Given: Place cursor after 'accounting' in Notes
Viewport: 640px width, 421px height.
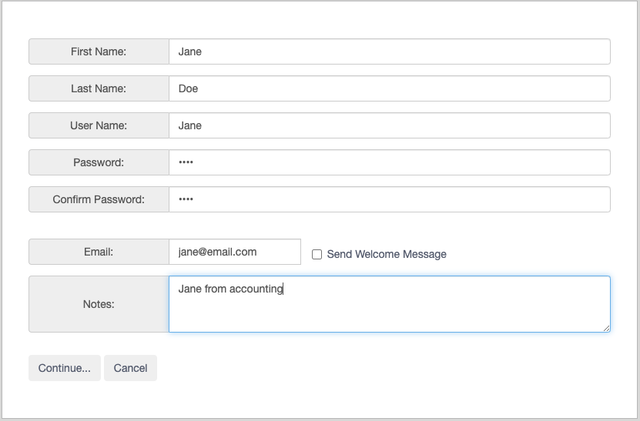Looking at the screenshot, I should point(284,289).
